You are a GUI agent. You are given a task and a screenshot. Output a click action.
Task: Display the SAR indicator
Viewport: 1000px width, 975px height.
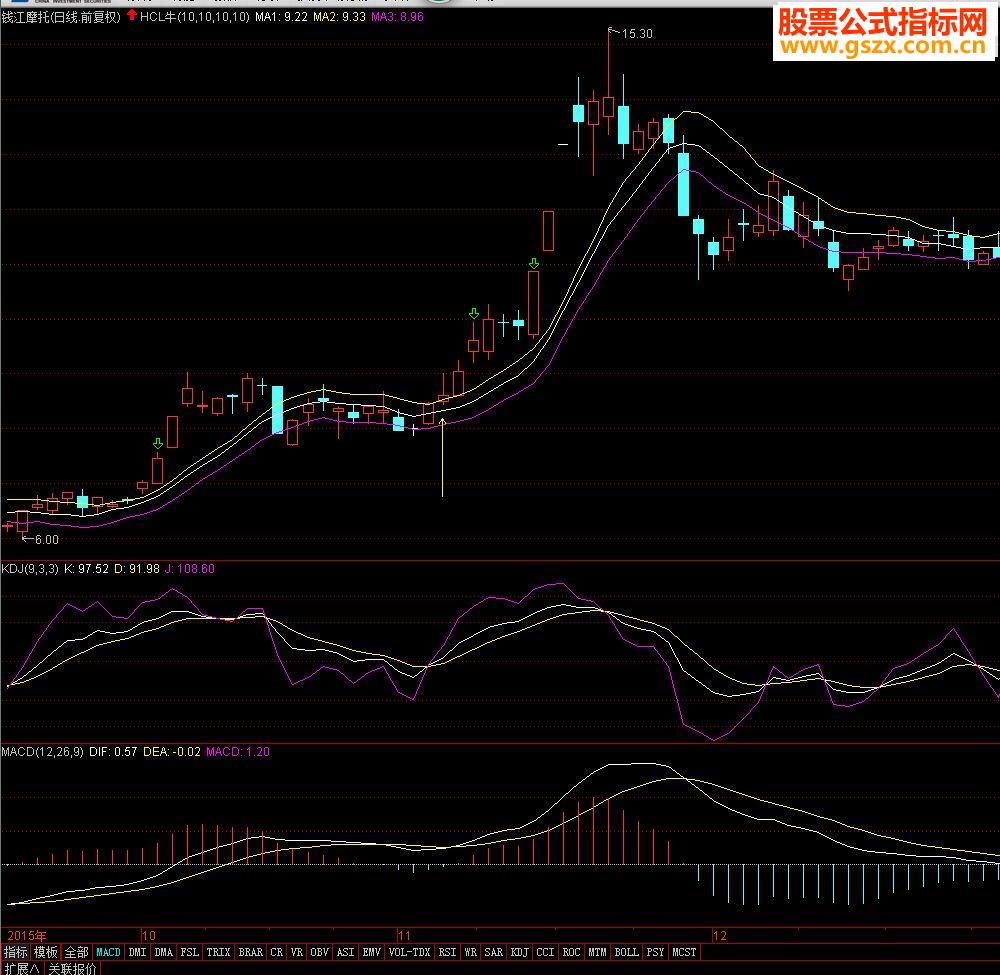click(x=494, y=952)
